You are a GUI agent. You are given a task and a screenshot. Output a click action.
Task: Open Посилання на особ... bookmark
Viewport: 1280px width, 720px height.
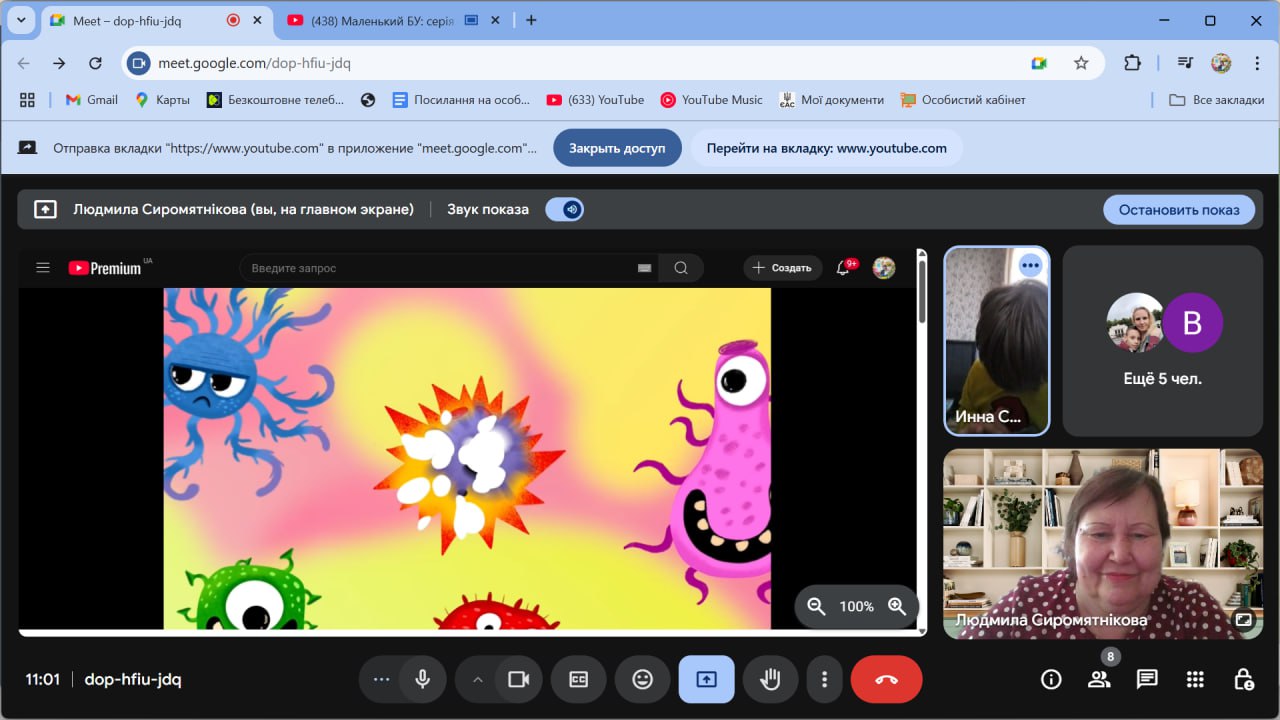tap(461, 100)
